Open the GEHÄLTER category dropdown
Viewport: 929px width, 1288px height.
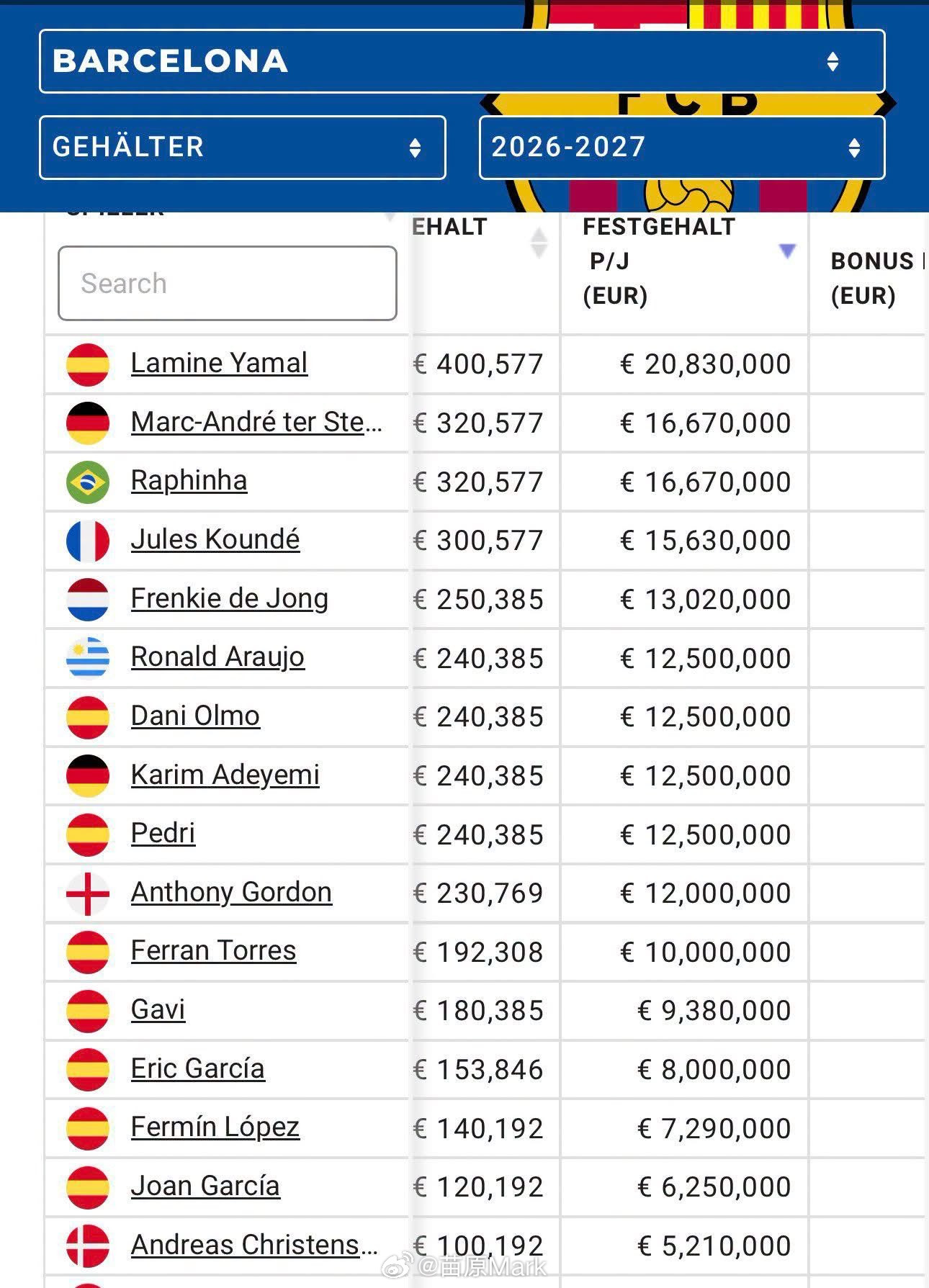(x=243, y=147)
